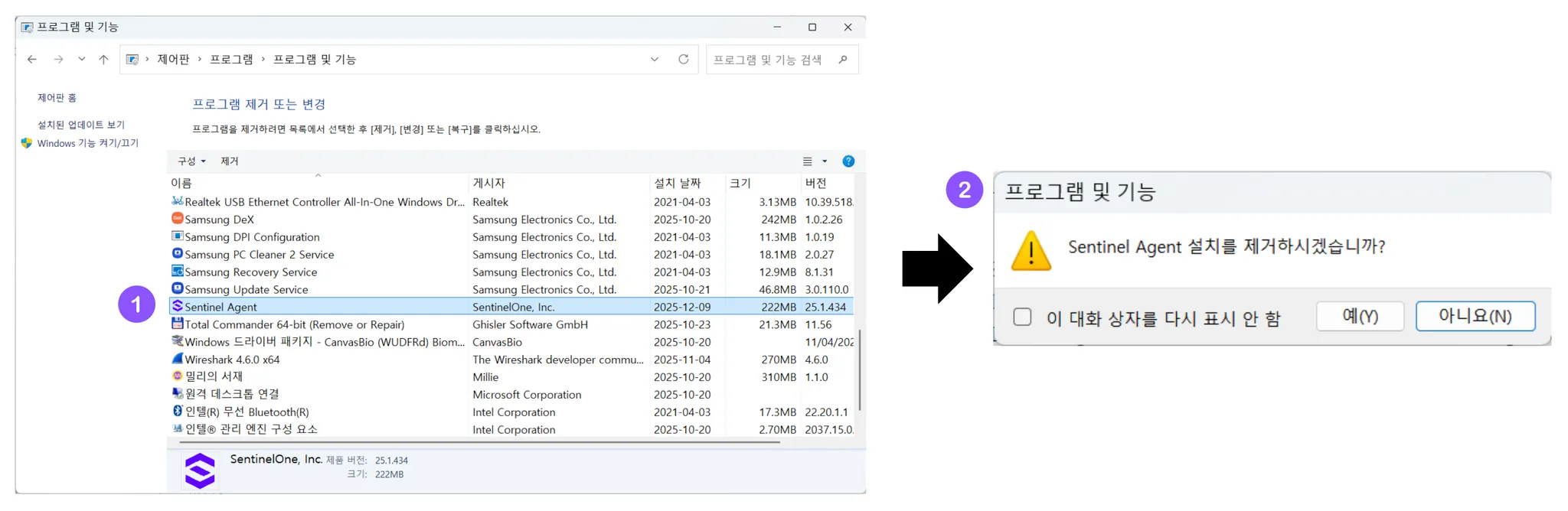Select the Sentinel Agent row name
1568x511 pixels.
(221, 307)
